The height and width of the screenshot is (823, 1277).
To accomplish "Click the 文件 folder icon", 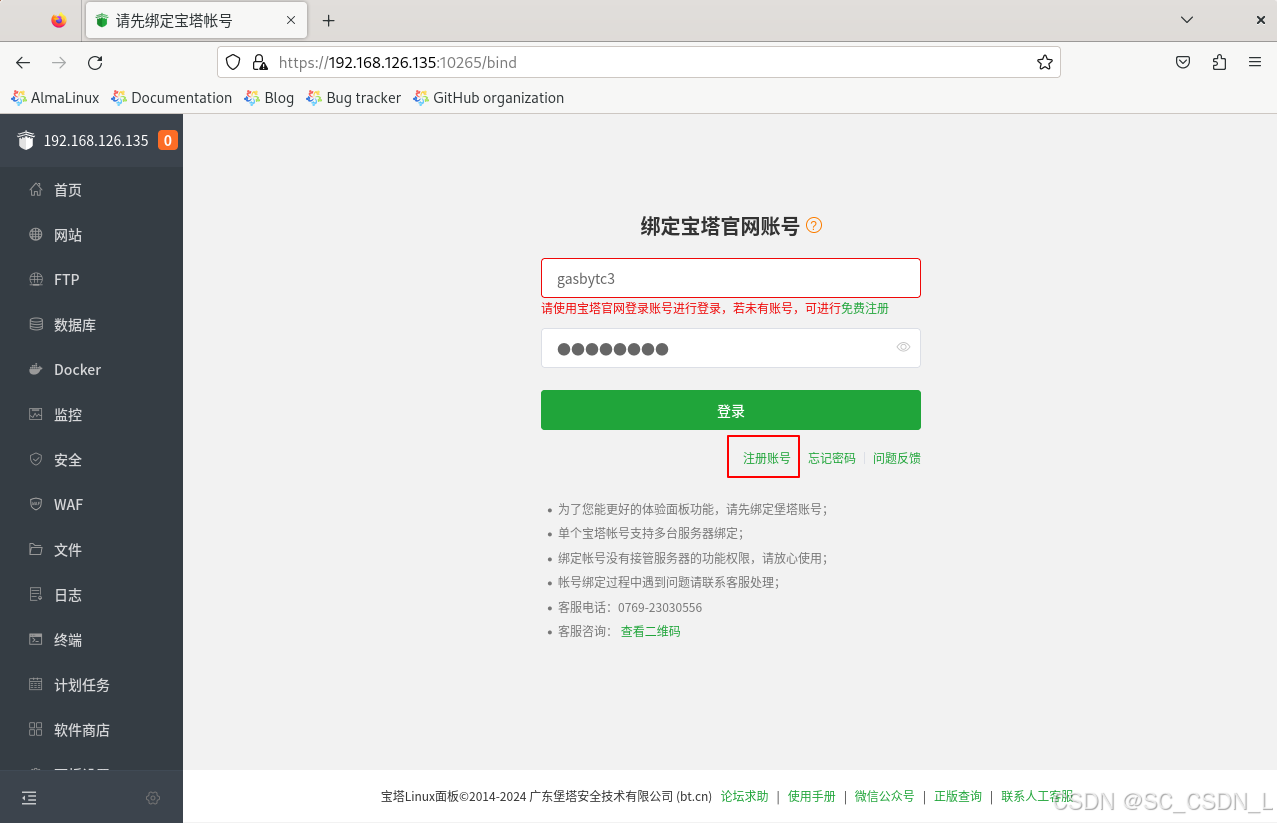I will tap(36, 549).
